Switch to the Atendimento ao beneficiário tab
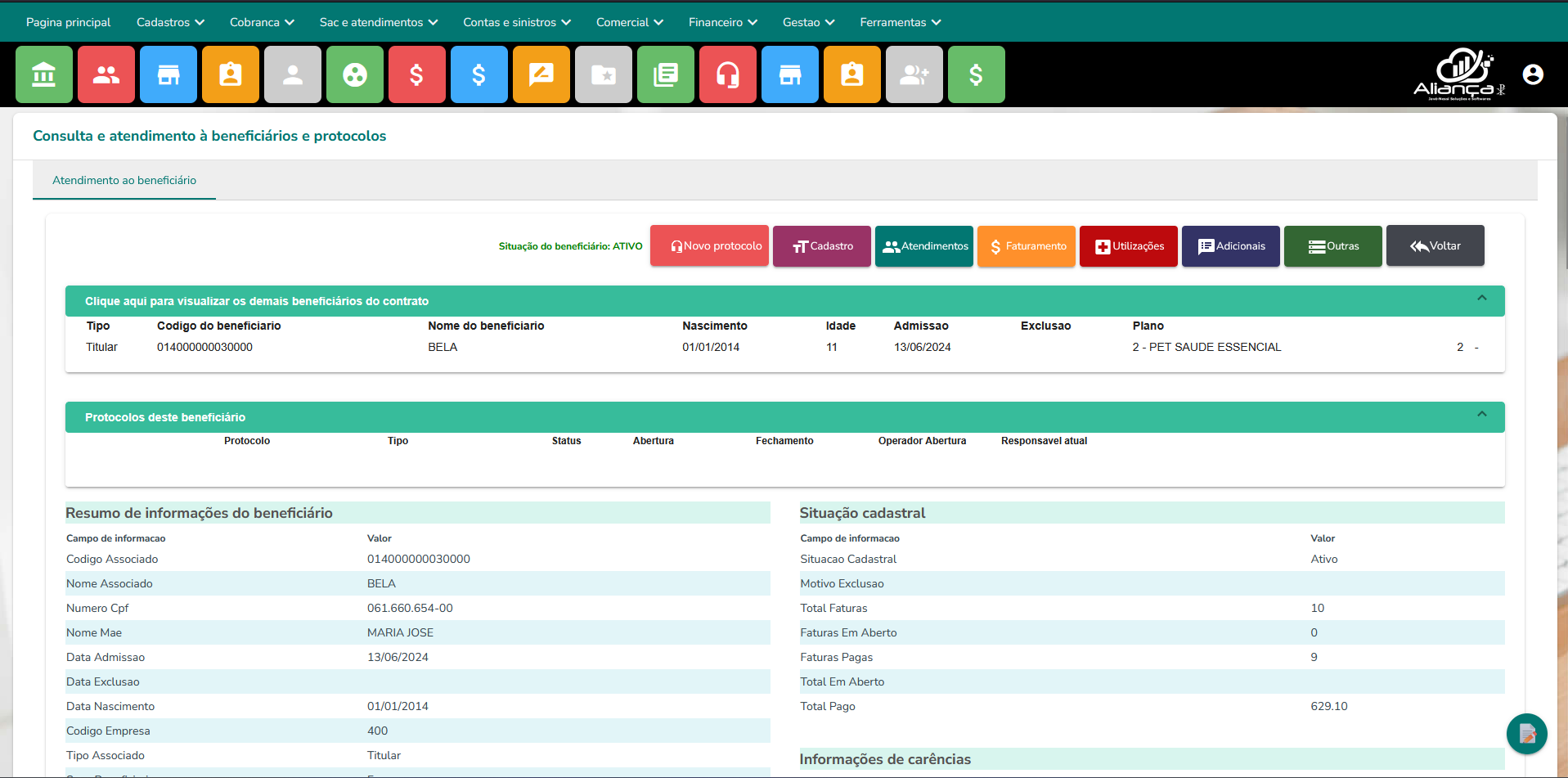This screenshot has height=778, width=1568. [124, 180]
